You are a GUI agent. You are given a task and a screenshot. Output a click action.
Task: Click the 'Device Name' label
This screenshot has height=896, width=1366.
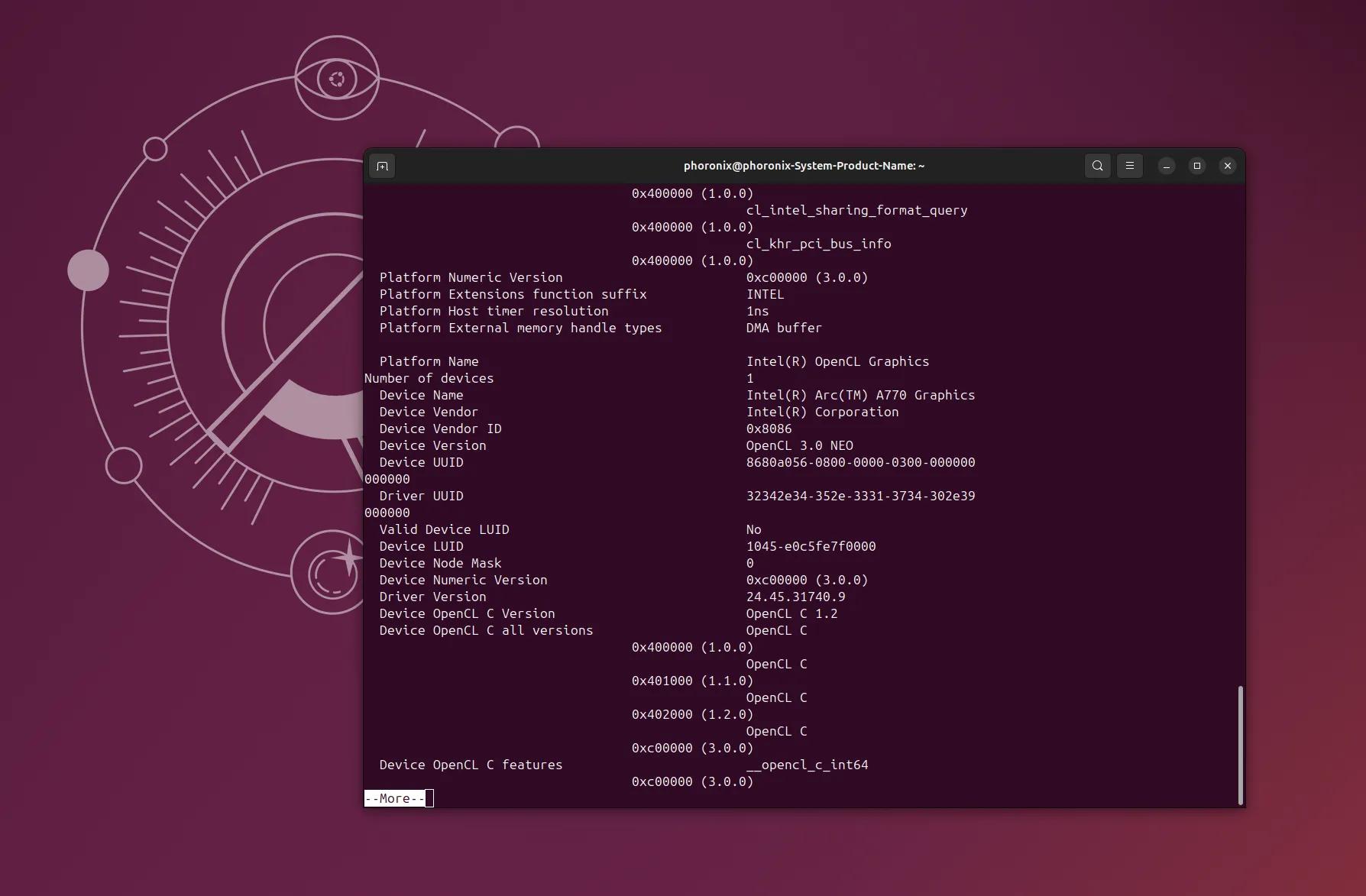coord(421,395)
